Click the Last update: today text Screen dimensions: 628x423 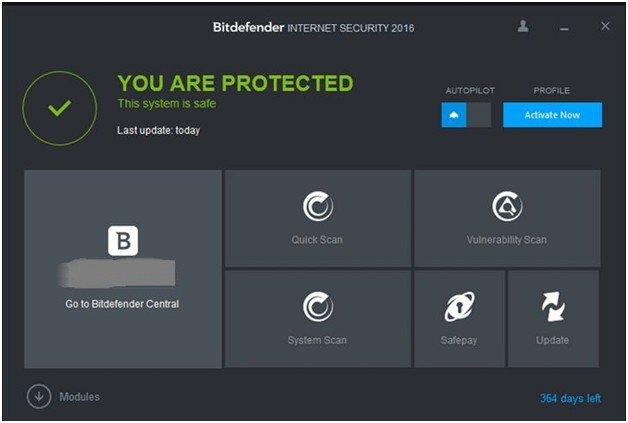click(158, 131)
